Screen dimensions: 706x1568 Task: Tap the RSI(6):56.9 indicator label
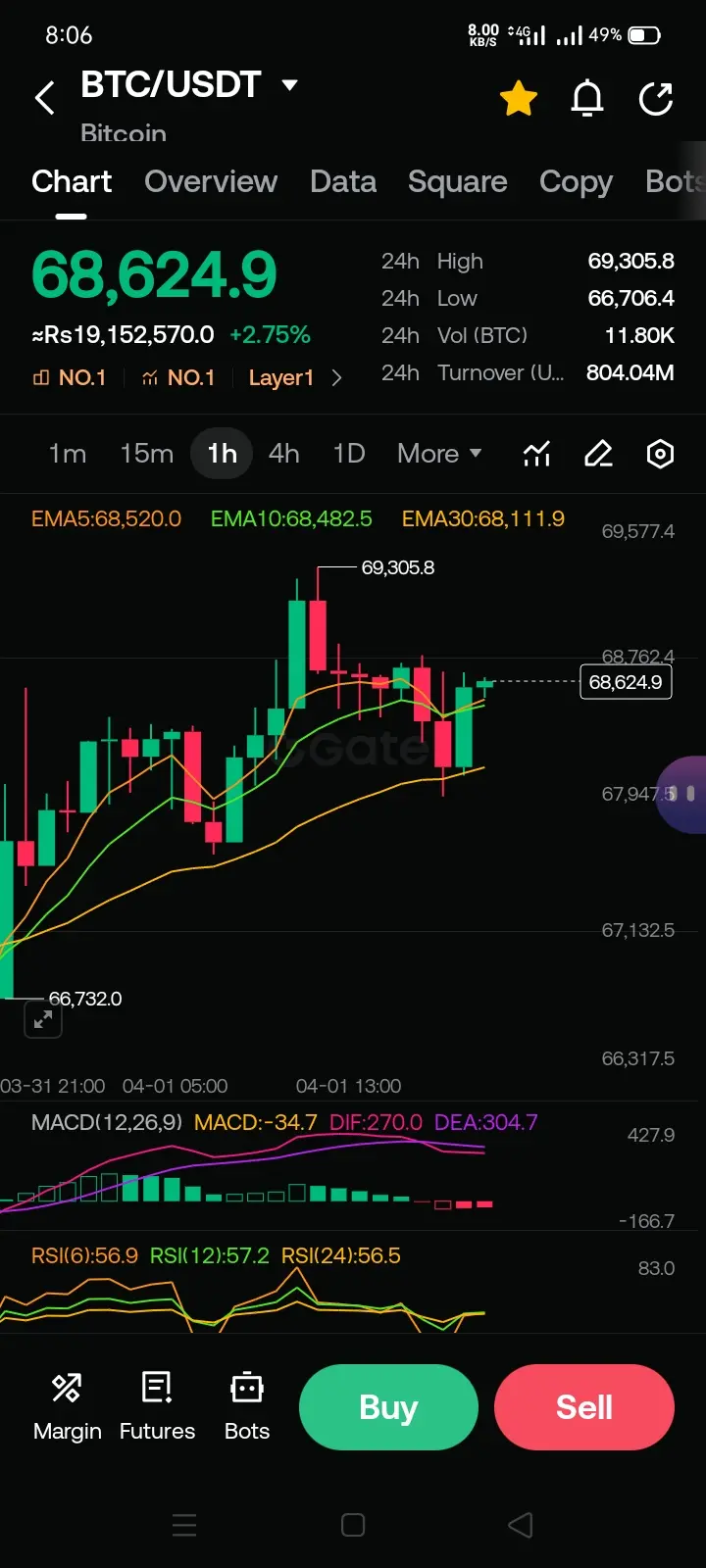[x=84, y=1255]
